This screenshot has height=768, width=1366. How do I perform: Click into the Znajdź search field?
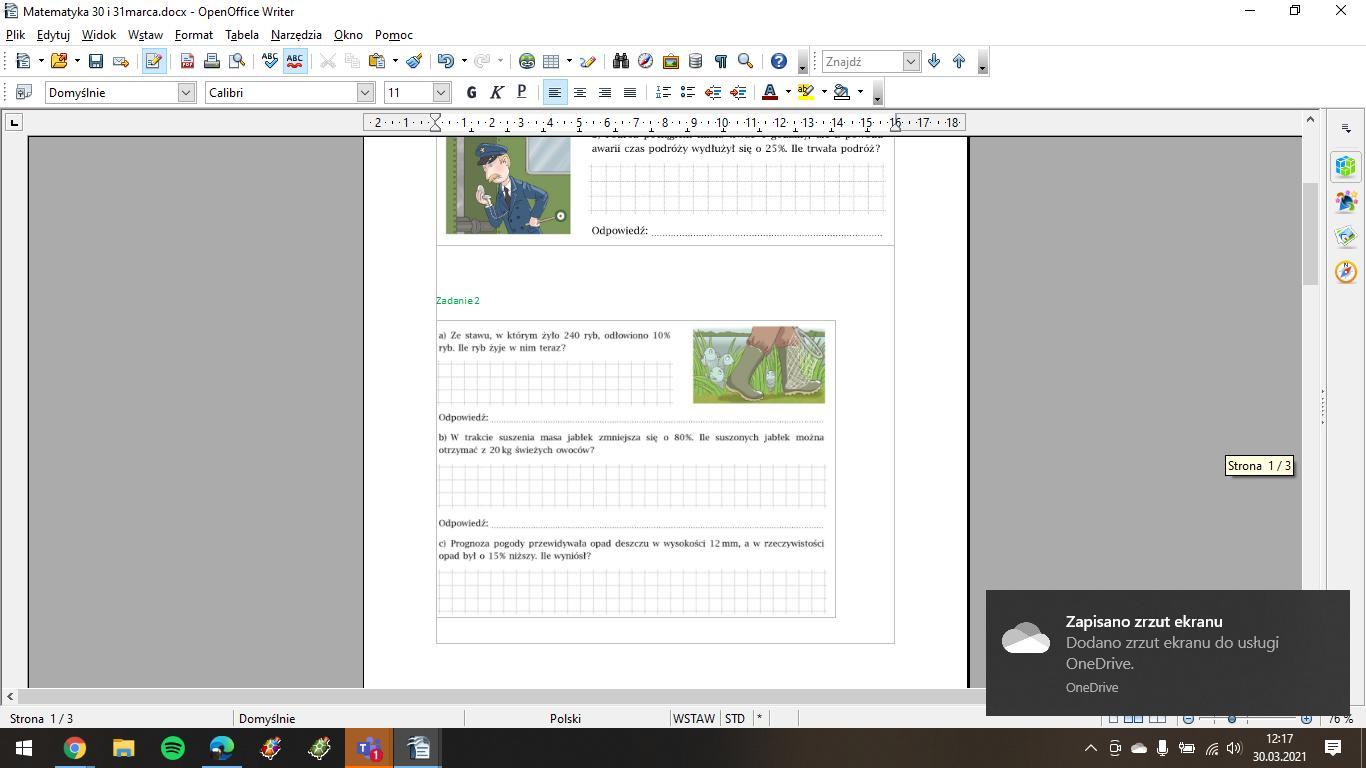click(862, 61)
